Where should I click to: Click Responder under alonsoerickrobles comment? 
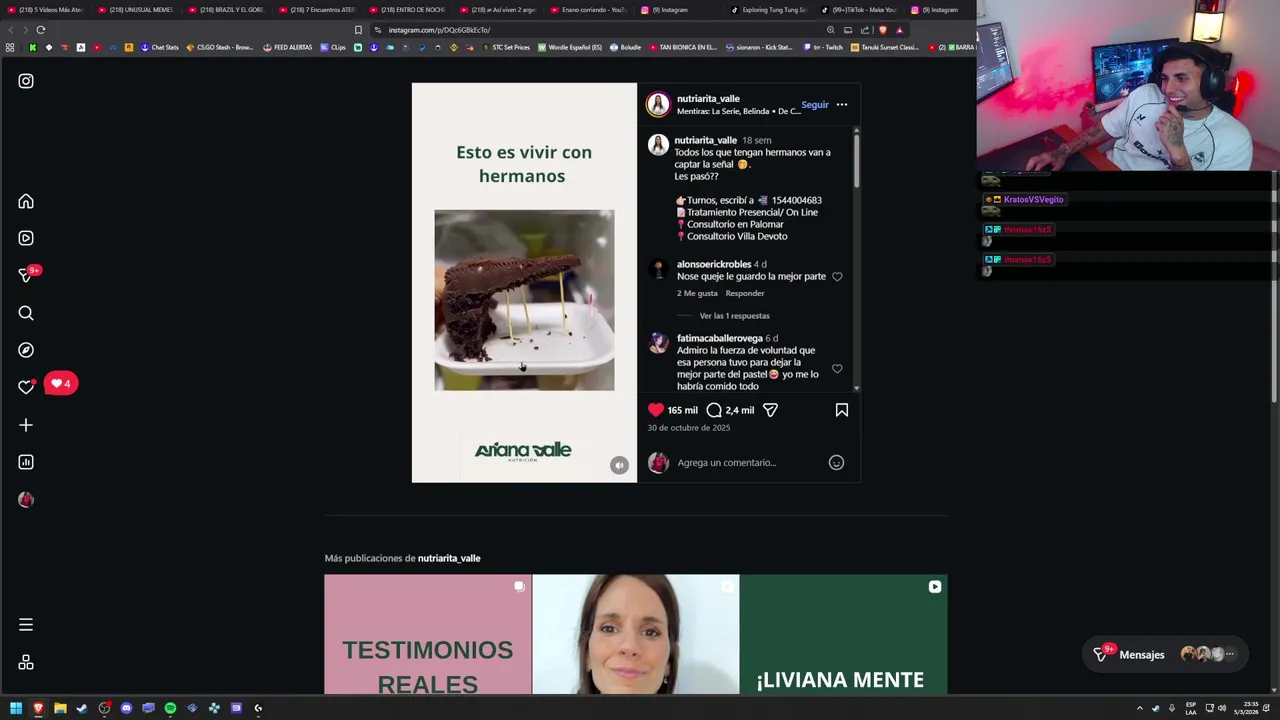tap(745, 294)
